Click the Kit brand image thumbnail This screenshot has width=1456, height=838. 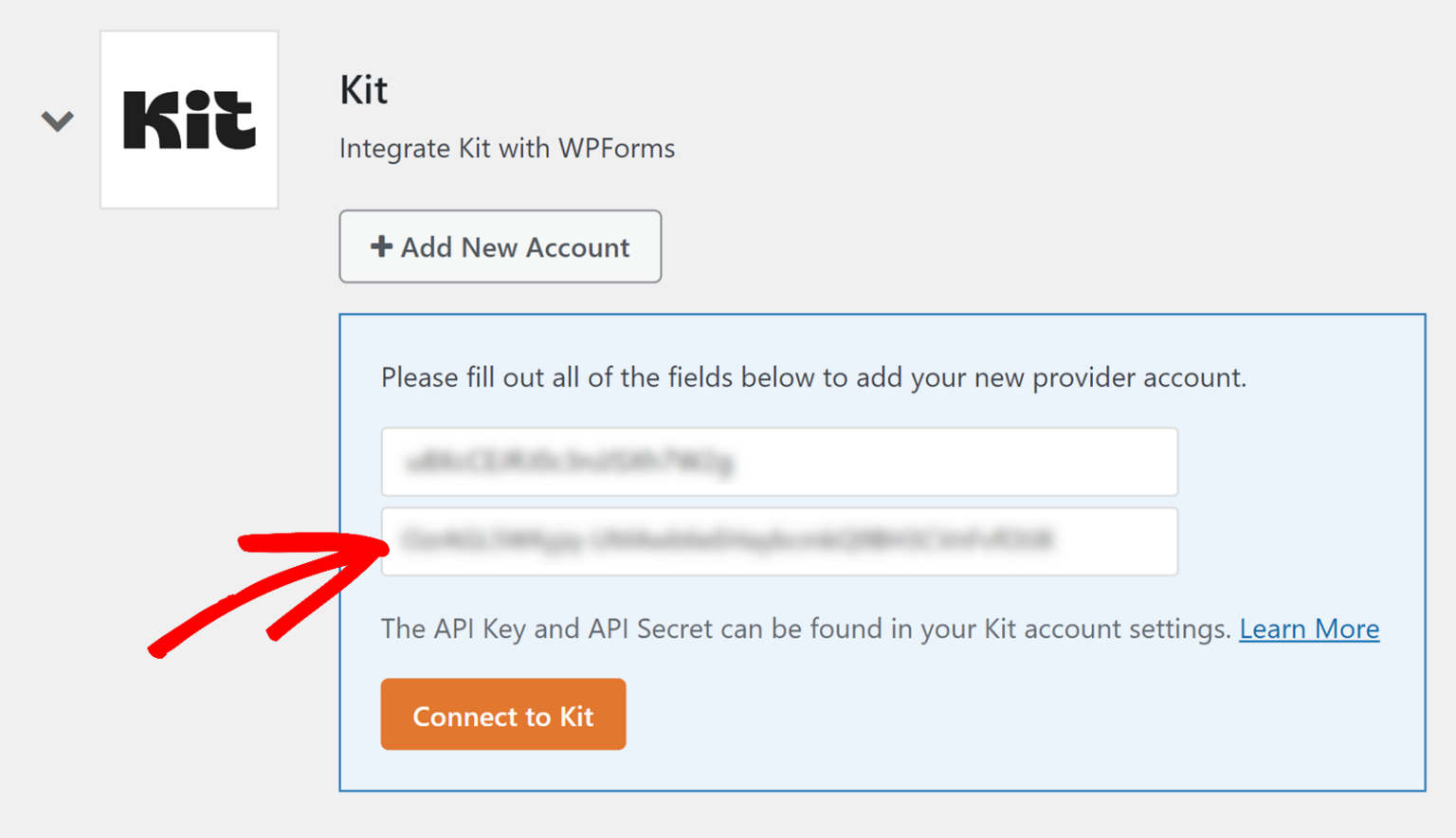[189, 118]
